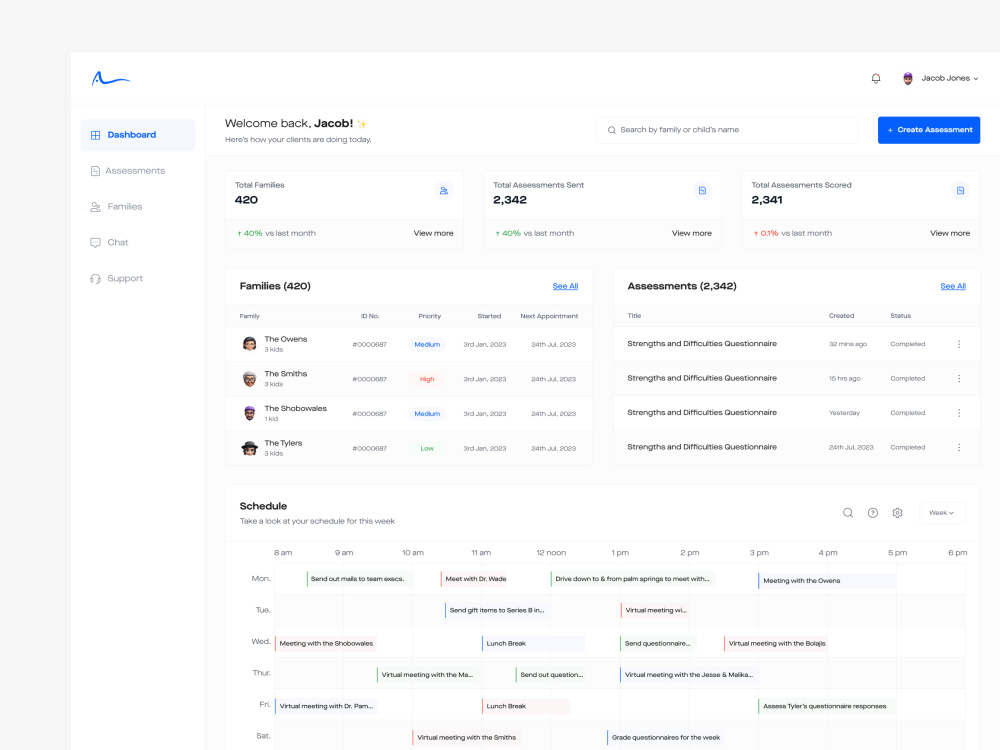1000x750 pixels.
Task: Open Chat in sidebar
Action: pyautogui.click(x=109, y=242)
